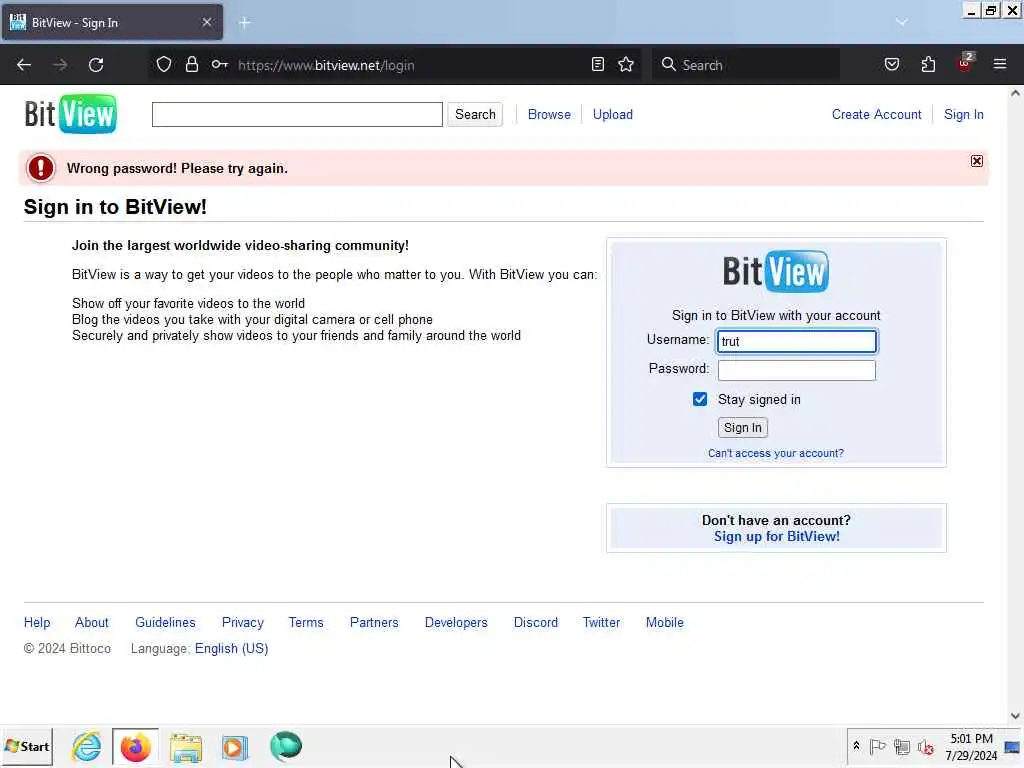
Task: Open the red extension icon with badge 2
Action: coord(965,63)
